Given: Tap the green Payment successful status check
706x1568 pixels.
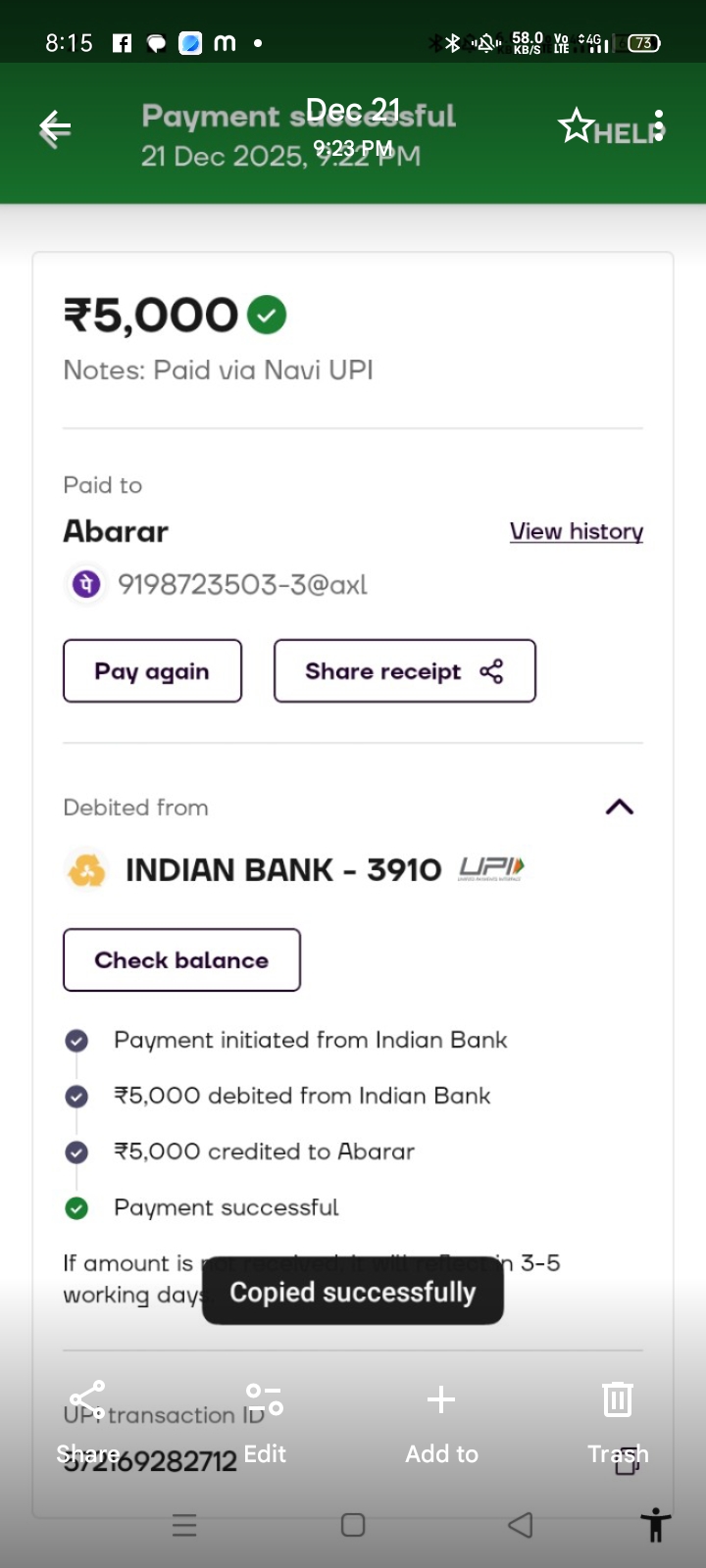Looking at the screenshot, I should [76, 1208].
